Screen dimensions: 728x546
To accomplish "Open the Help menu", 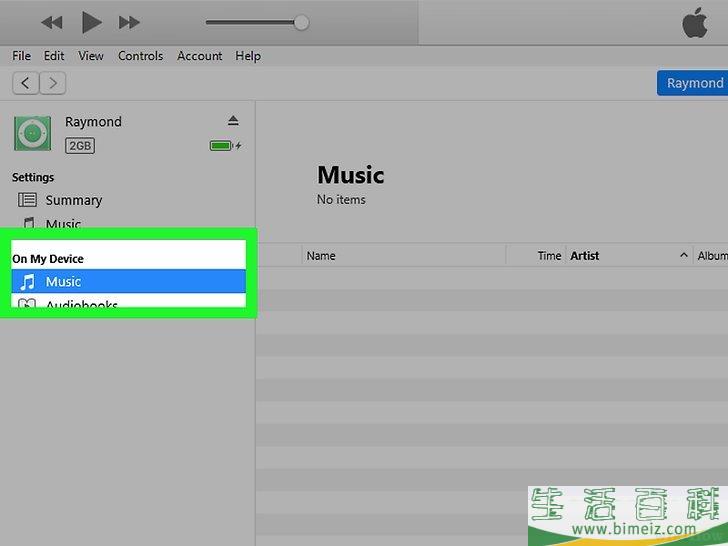I will coord(248,56).
